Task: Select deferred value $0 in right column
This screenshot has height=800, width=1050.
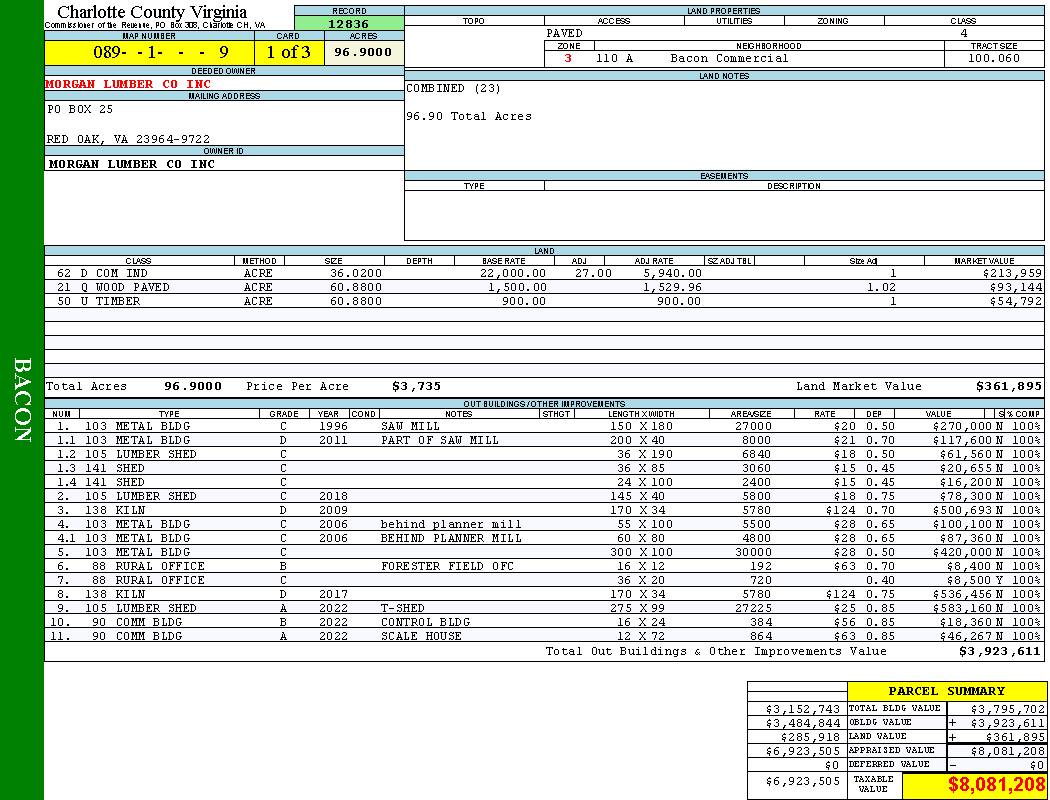Action: click(x=1037, y=765)
